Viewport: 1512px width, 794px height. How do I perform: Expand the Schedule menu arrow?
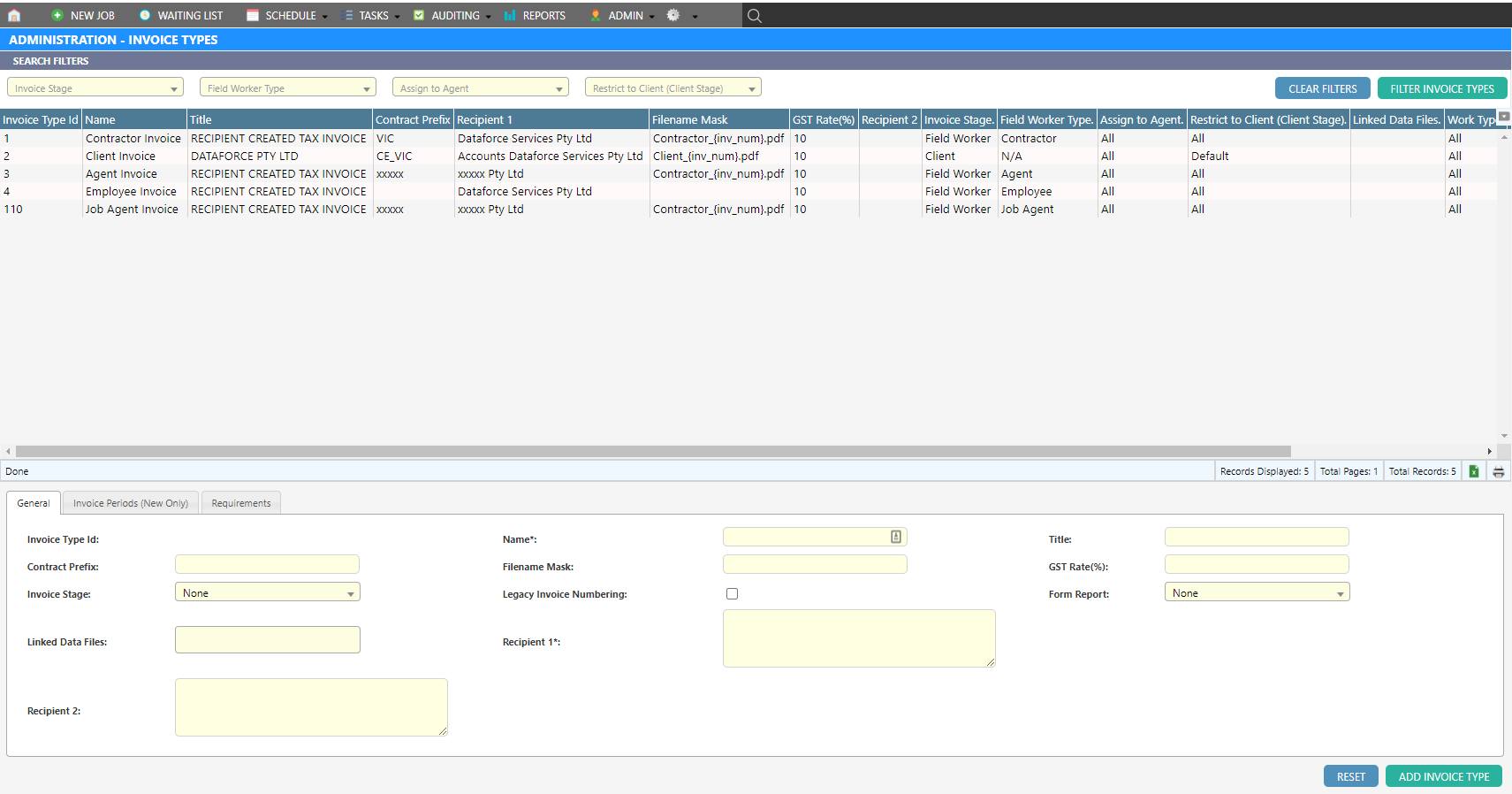click(325, 17)
